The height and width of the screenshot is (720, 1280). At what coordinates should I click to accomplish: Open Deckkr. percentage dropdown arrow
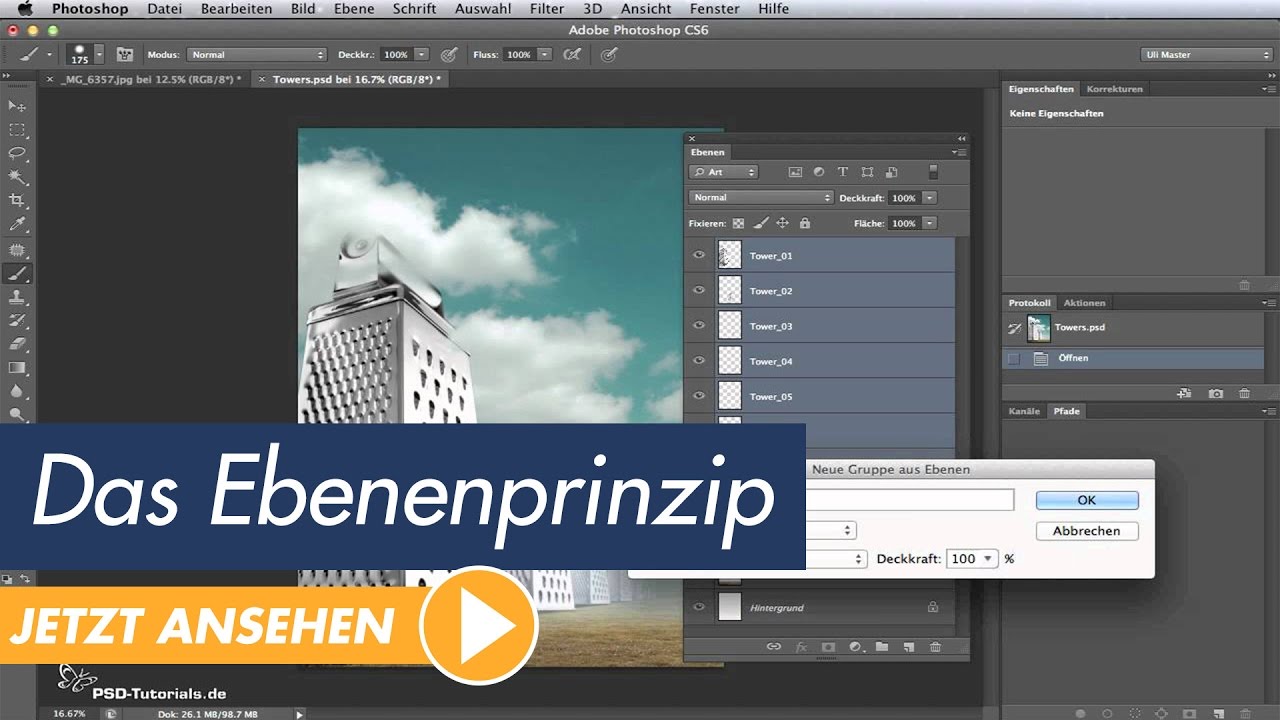point(422,55)
